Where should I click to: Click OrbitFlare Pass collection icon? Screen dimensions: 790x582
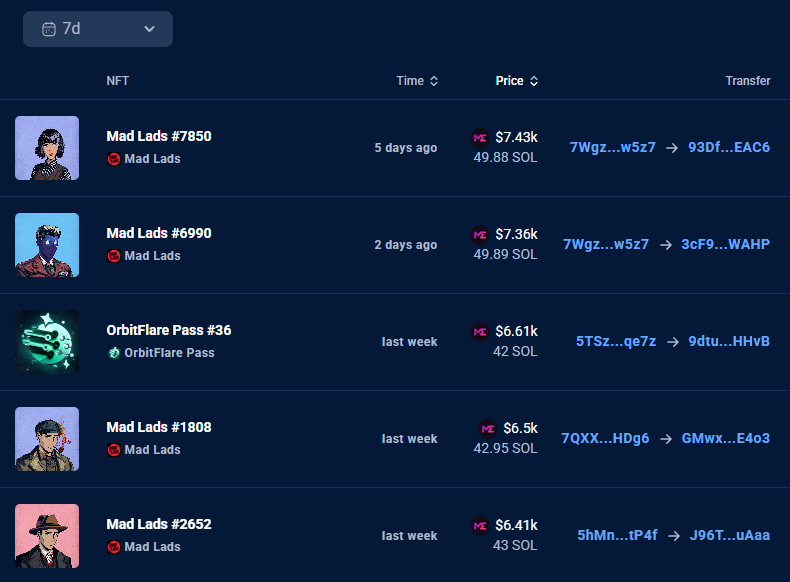114,353
